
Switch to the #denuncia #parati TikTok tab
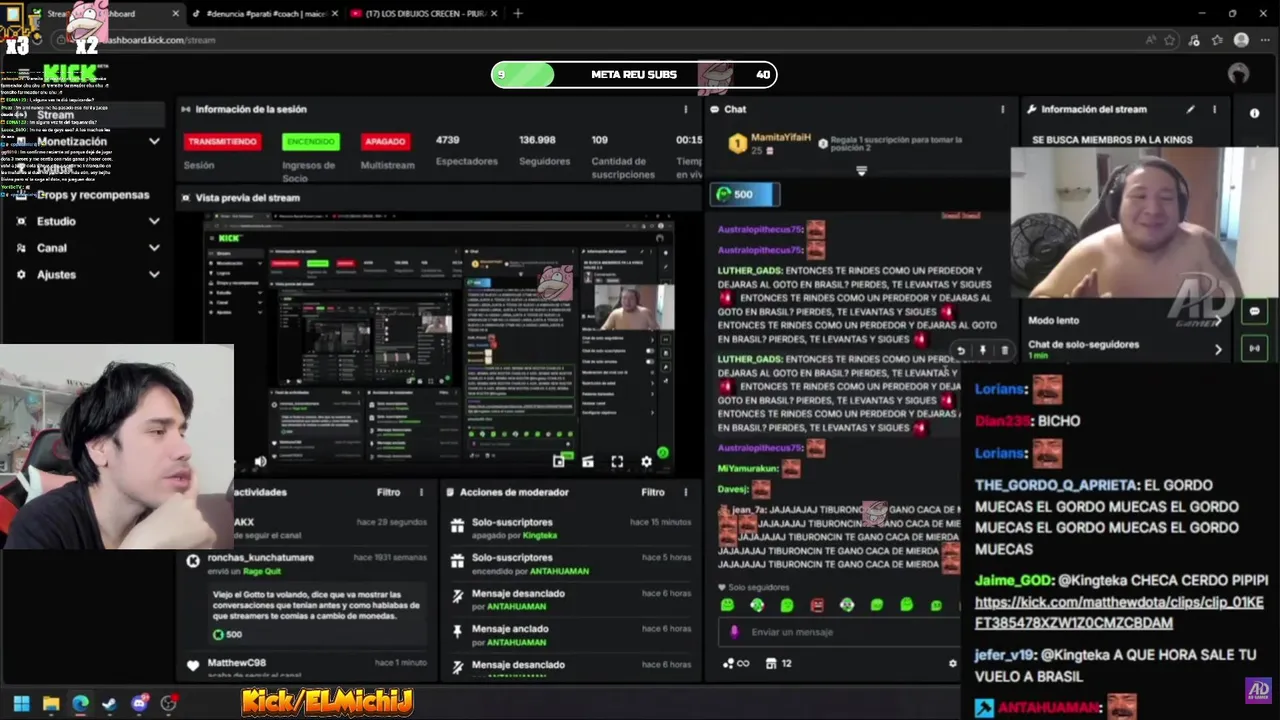[x=264, y=14]
